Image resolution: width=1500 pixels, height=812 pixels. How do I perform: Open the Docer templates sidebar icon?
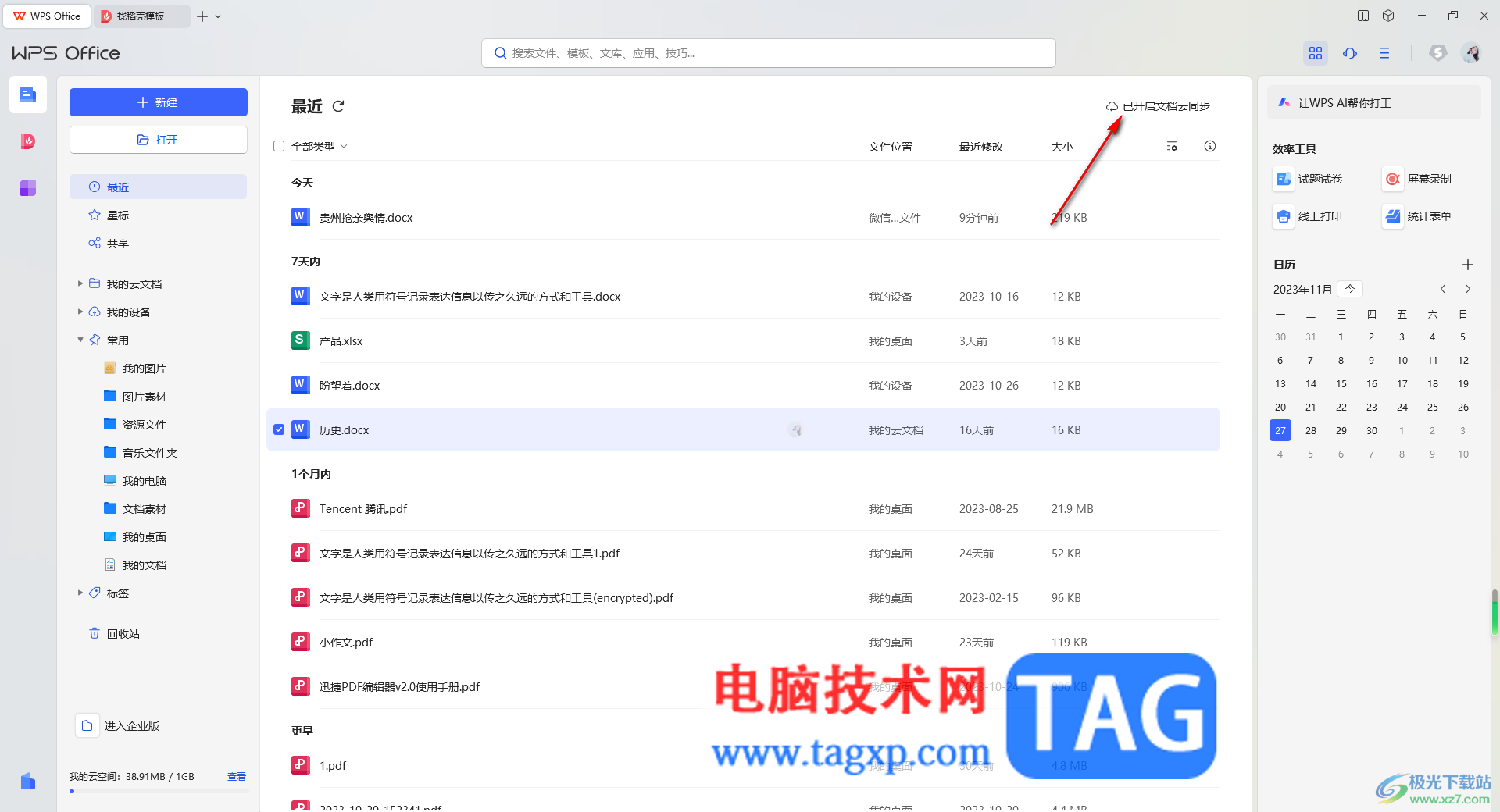(28, 141)
